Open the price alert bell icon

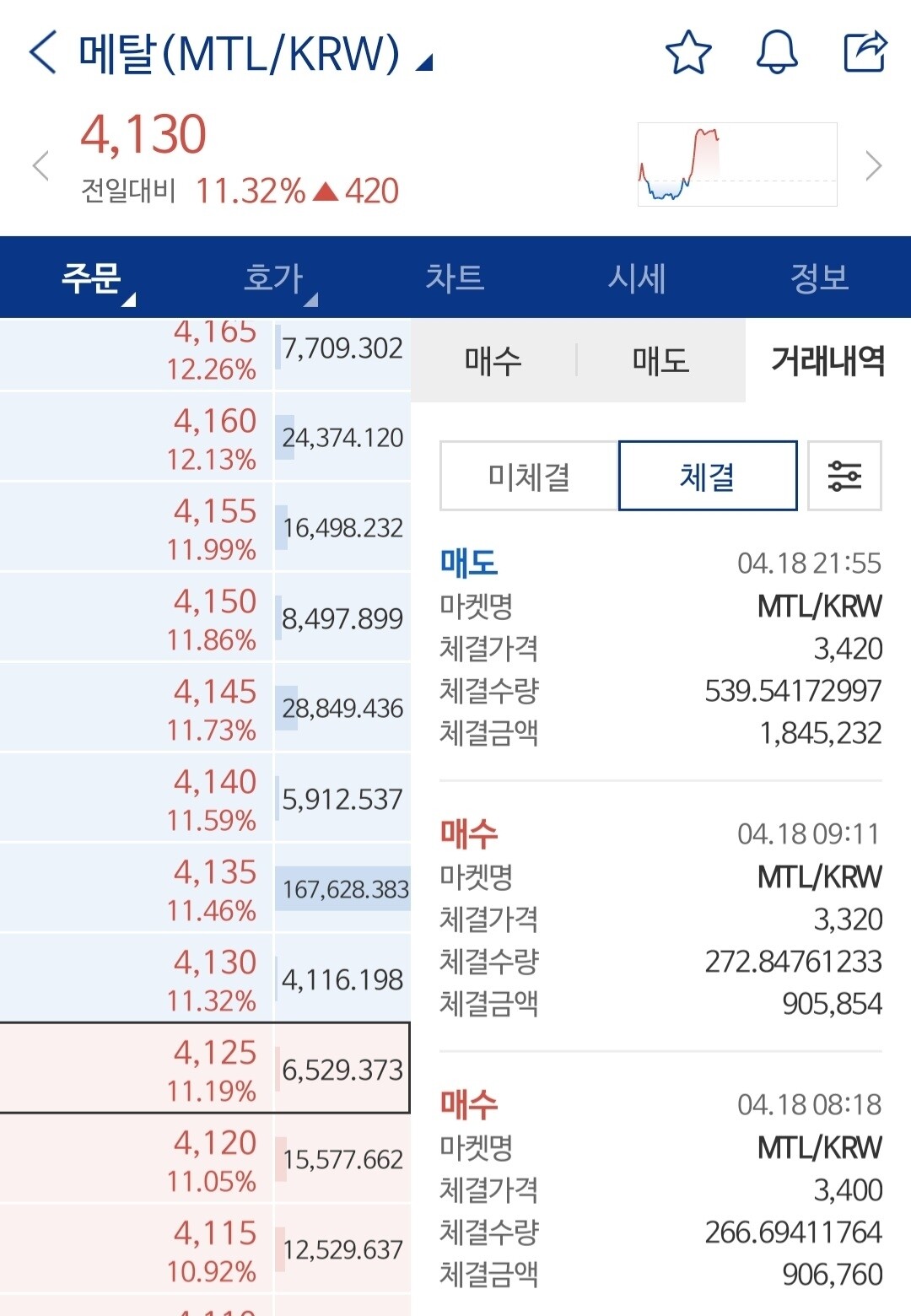(777, 54)
